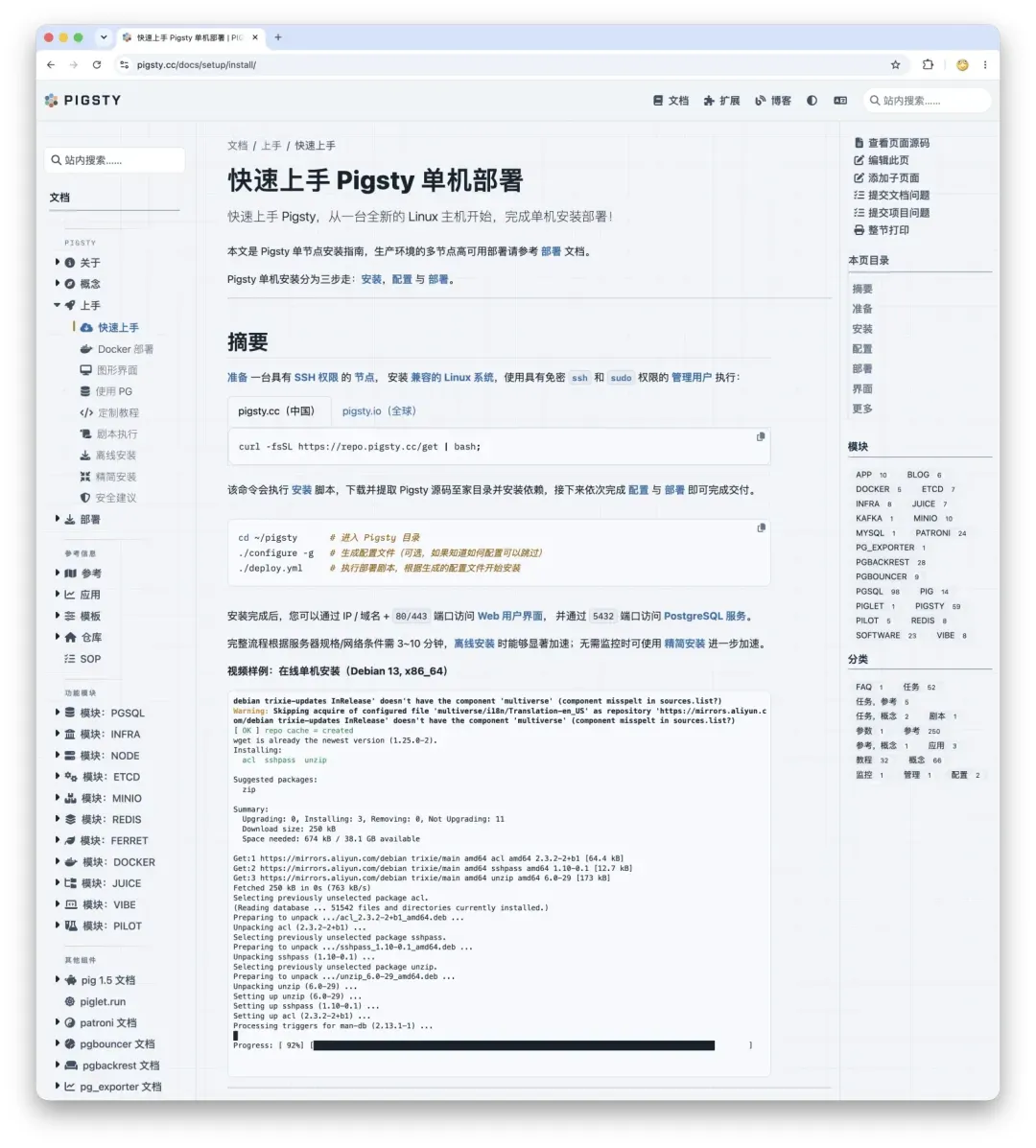Click 提交文档问题 link

892,195
